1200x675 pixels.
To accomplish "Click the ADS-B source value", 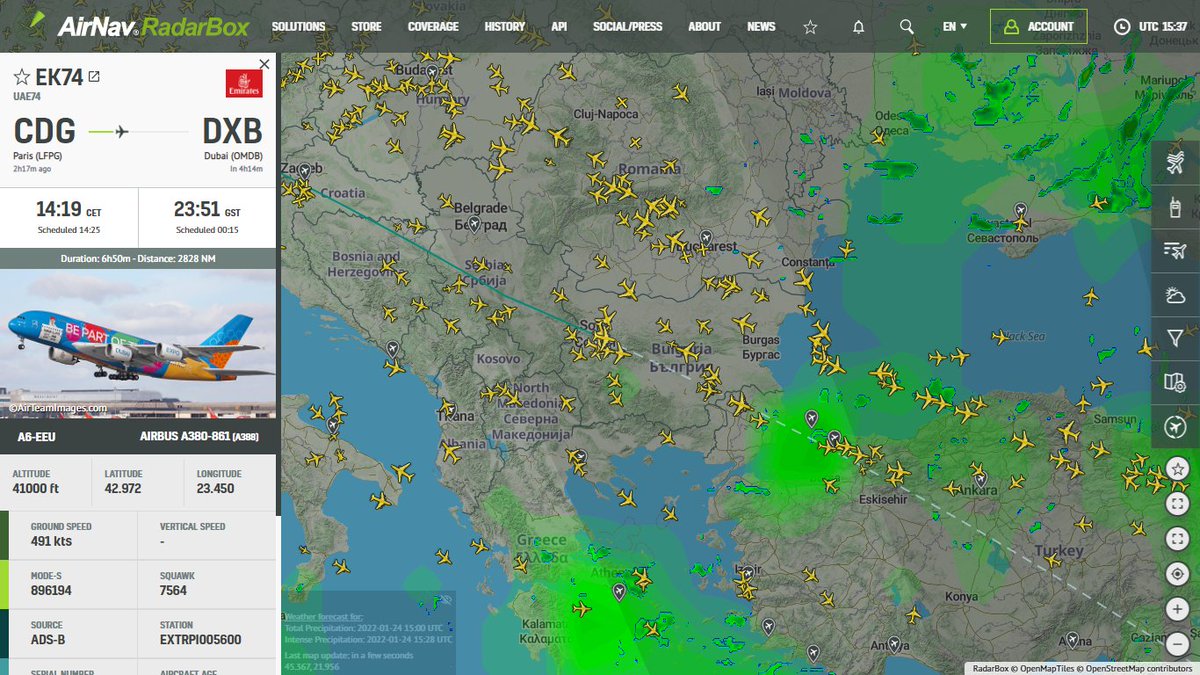I will click(48, 640).
